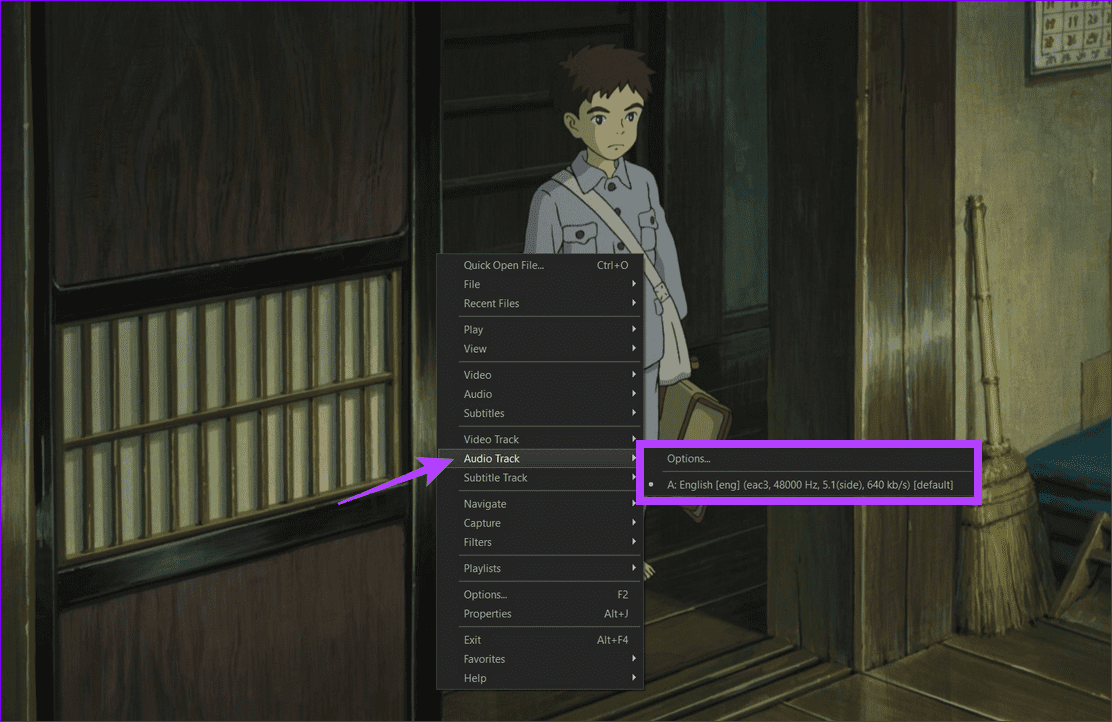
Task: Select the Audio Track menu entry
Action: 540,459
